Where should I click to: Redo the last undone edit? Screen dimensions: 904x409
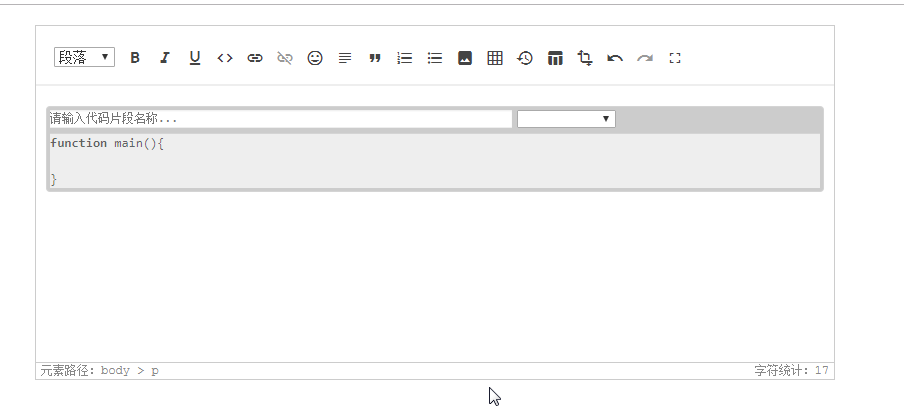(645, 58)
